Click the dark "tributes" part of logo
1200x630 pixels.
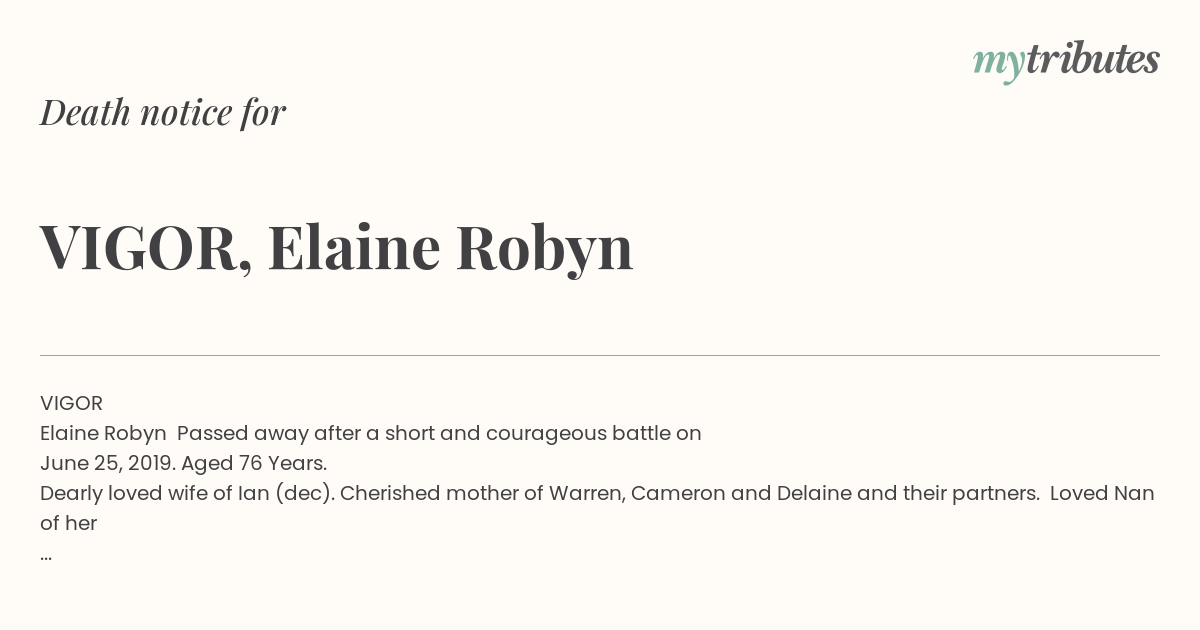tap(1093, 60)
